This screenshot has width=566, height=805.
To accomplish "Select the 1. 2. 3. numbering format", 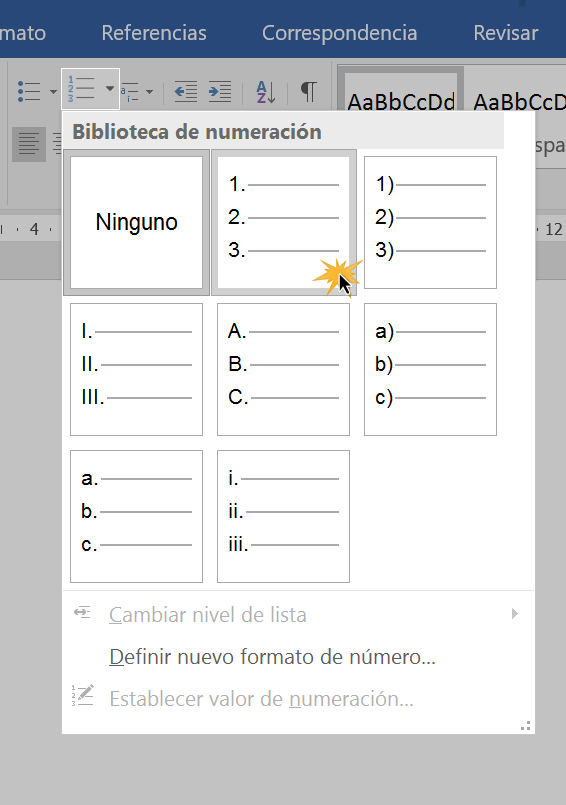I will pyautogui.click(x=284, y=222).
